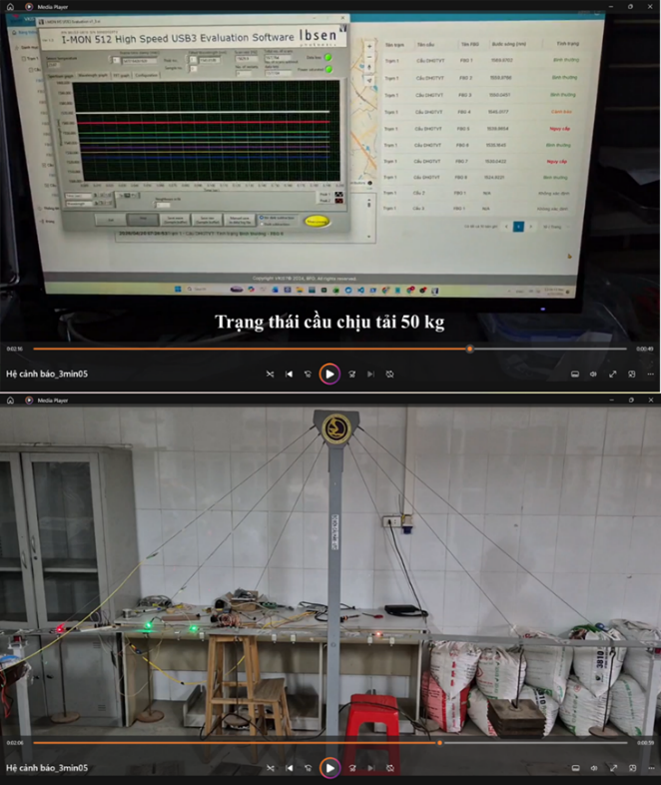Play the video in the top Media Player
Screen dimensions: 661x785
click(x=329, y=374)
